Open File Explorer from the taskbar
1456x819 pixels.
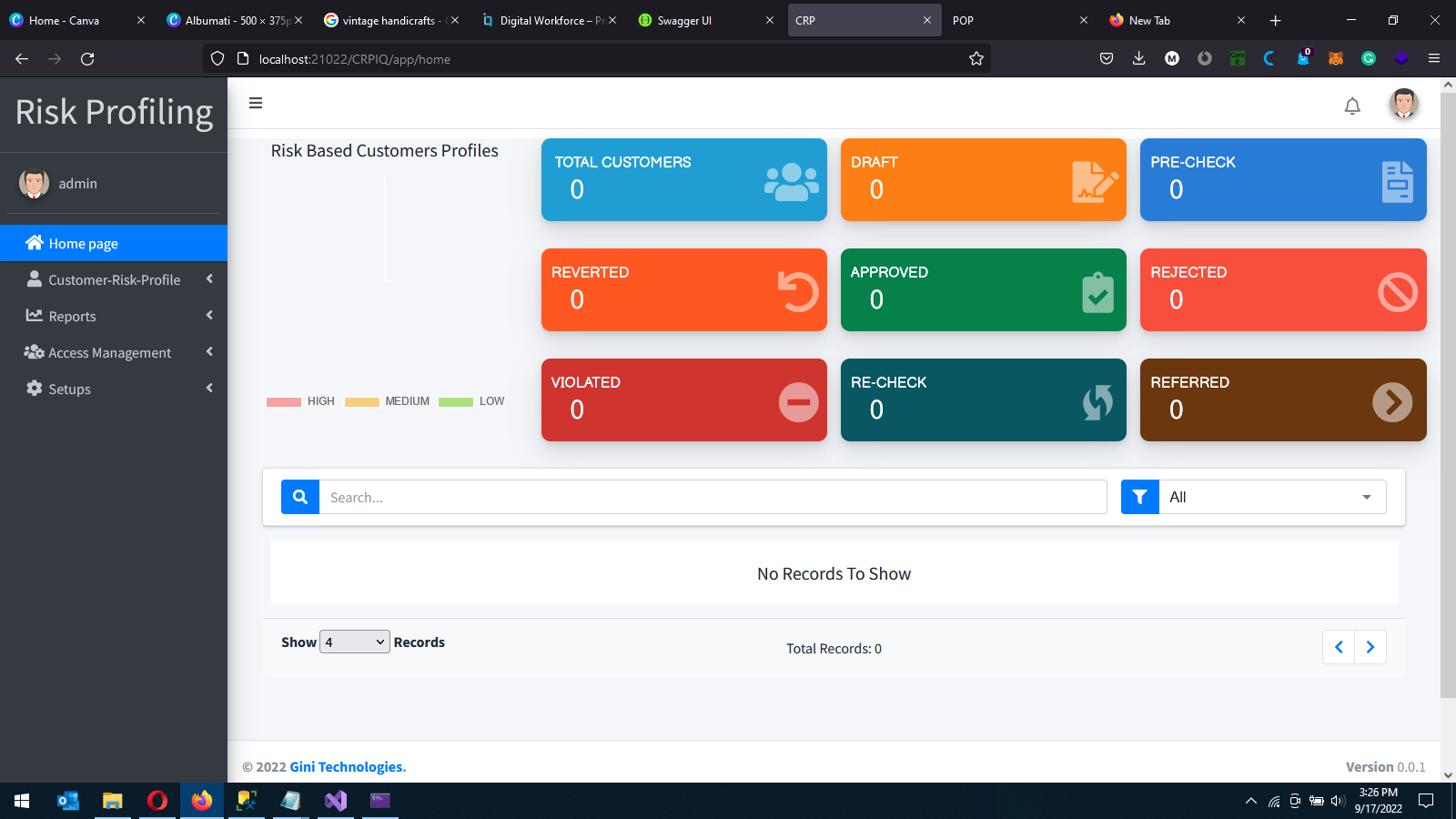pos(113,801)
